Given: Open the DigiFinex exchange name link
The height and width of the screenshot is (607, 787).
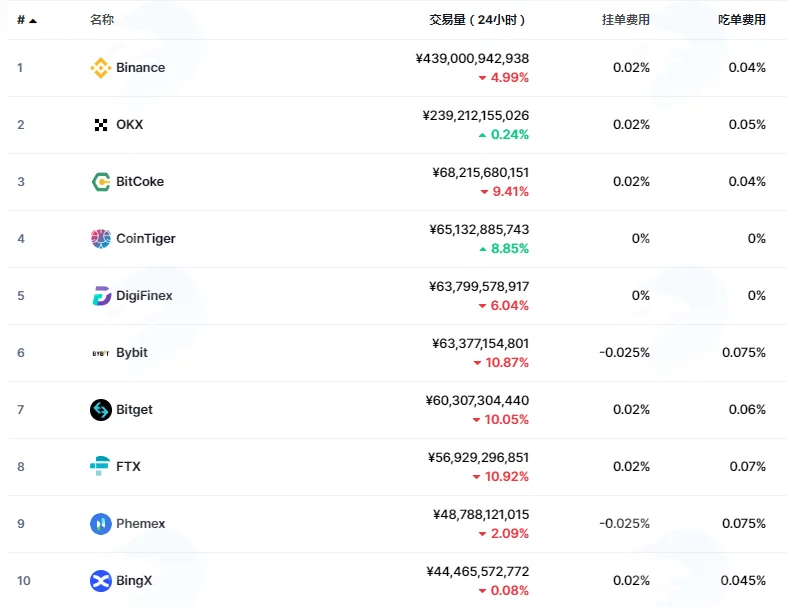Looking at the screenshot, I should pyautogui.click(x=144, y=296).
